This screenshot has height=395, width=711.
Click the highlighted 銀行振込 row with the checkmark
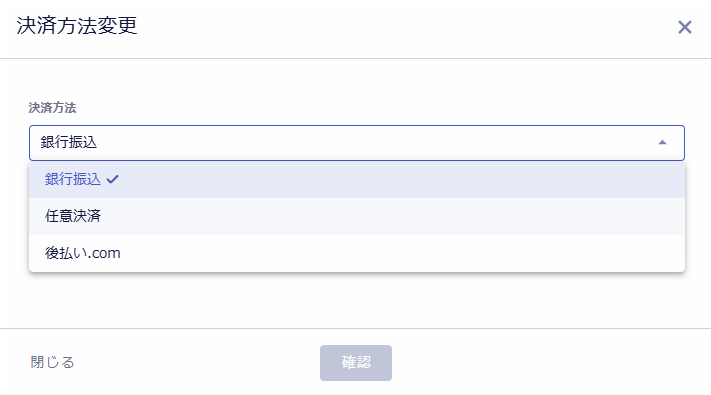[357, 180]
